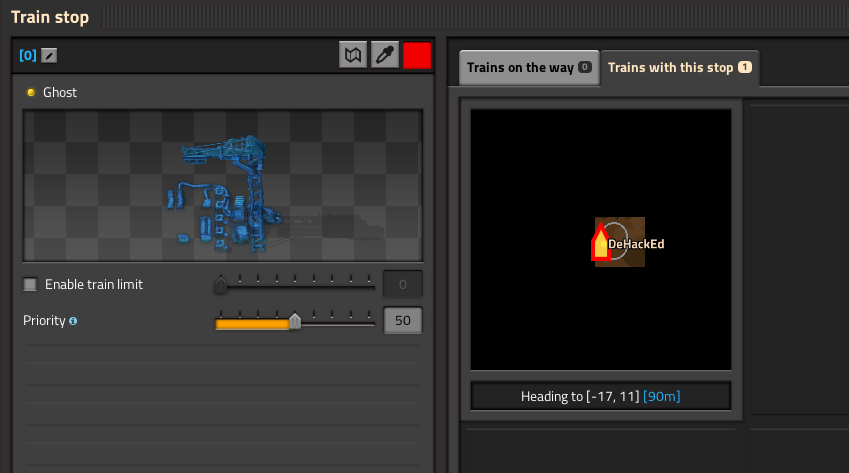
Task: Click the Priority slider handle
Action: 295,320
